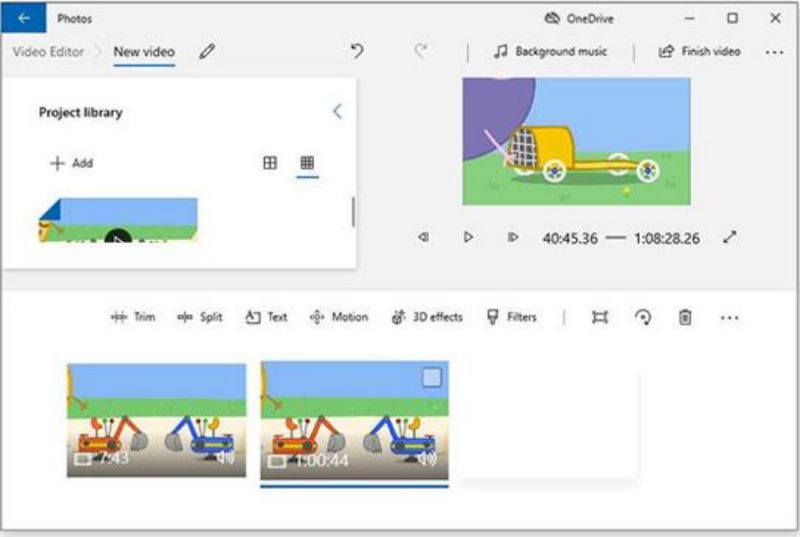Switch library to small grid view
The image size is (800, 537).
(x=307, y=163)
